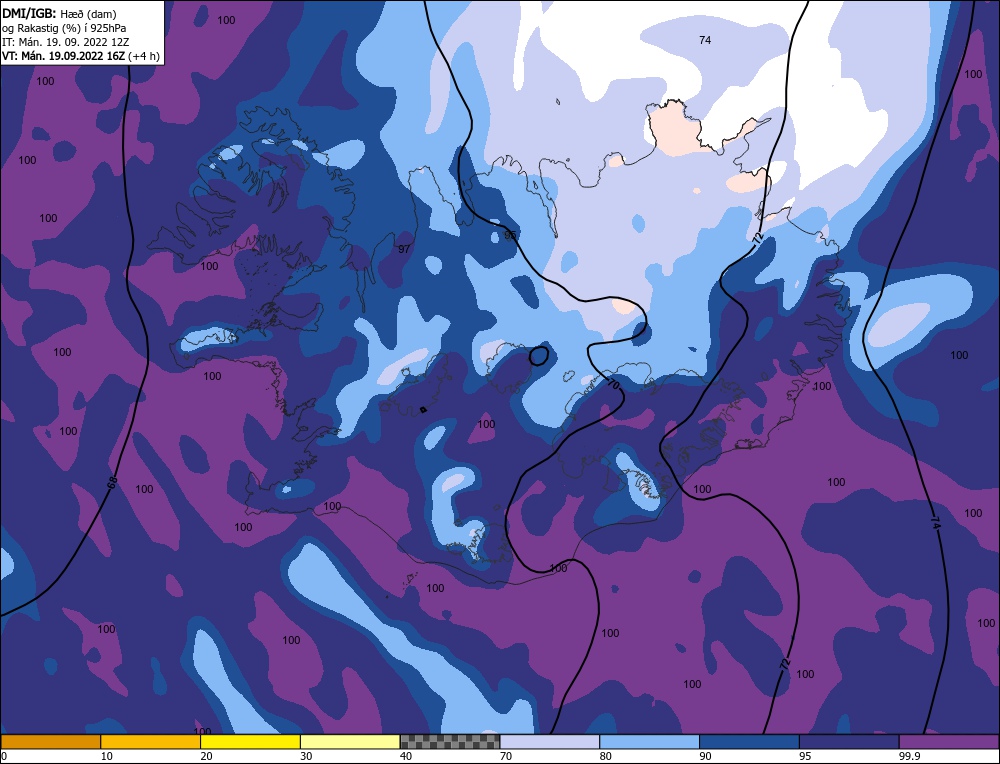1000x764 pixels.
Task: Click the '(+4 h)' forecast offset text
Action: coord(144,56)
